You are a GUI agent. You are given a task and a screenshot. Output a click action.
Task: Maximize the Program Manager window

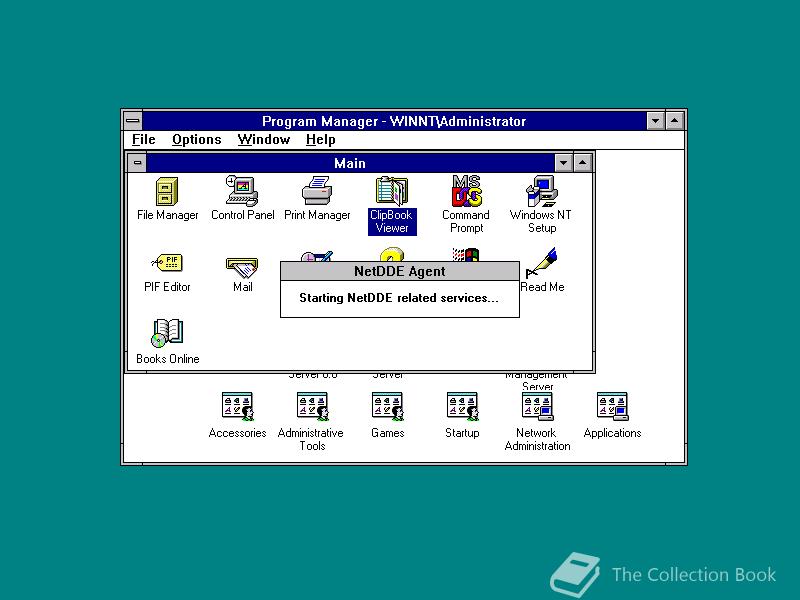674,121
